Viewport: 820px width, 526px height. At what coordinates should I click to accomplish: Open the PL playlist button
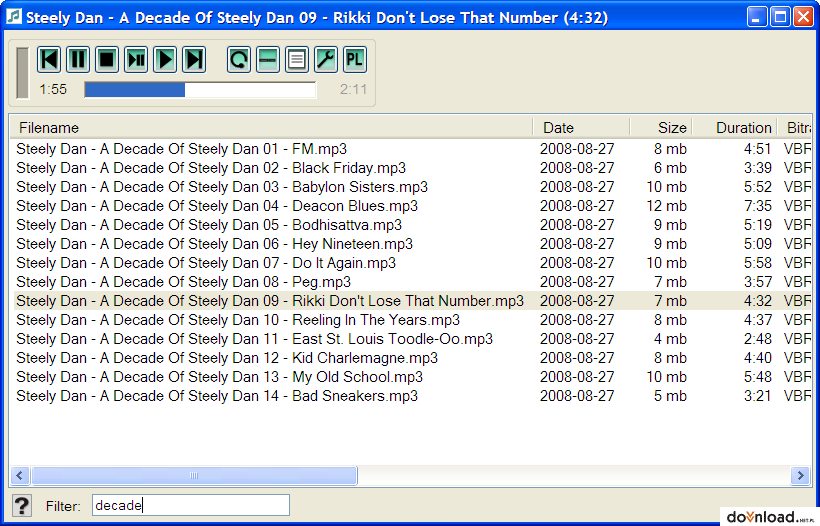coord(355,59)
